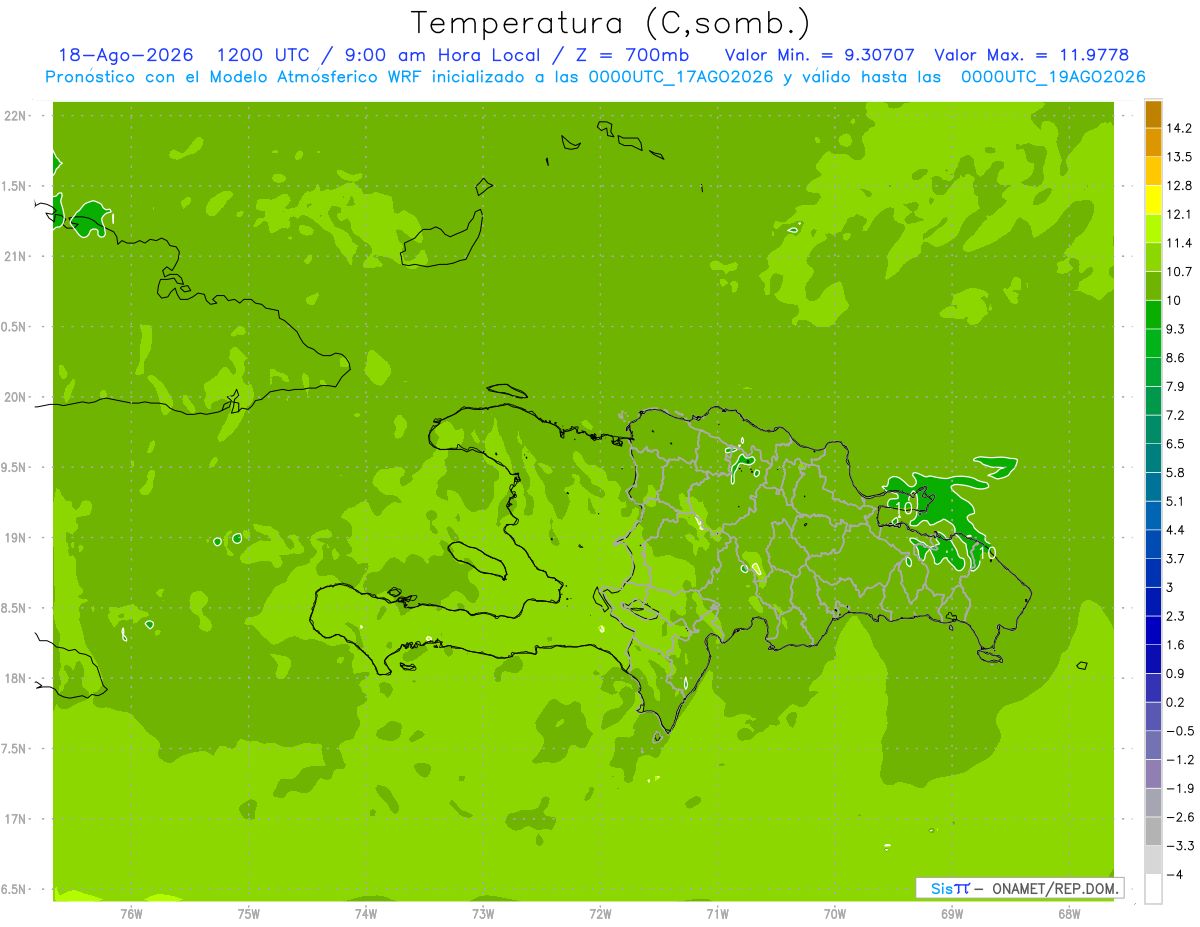Click the '-0.5' colorbar value

[1180, 731]
